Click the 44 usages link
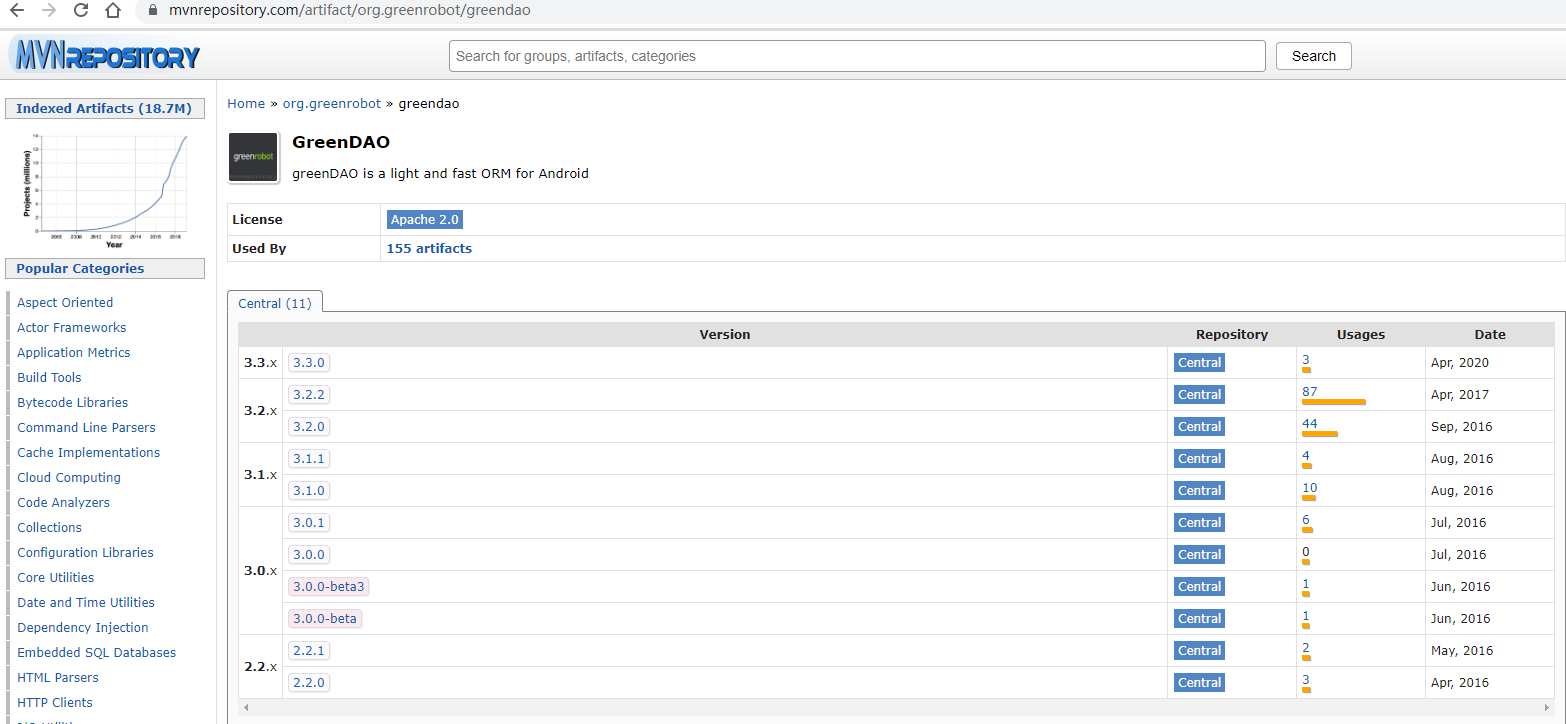Viewport: 1566px width, 724px height. [1310, 423]
